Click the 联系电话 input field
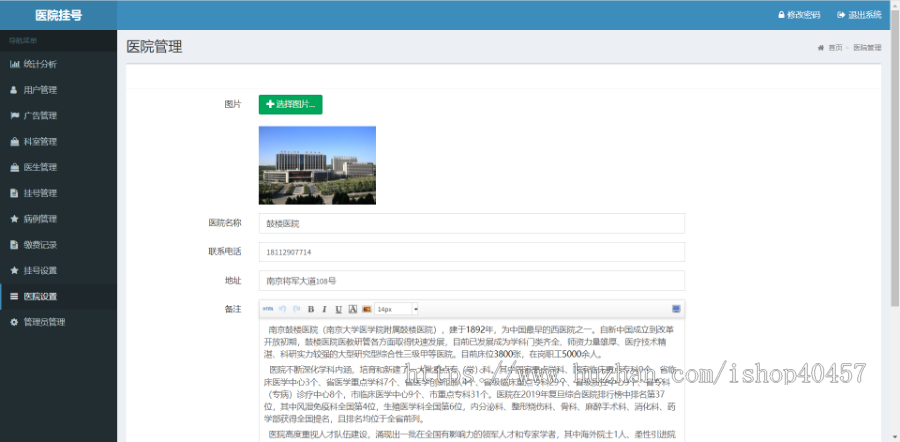The height and width of the screenshot is (442, 900). click(472, 252)
